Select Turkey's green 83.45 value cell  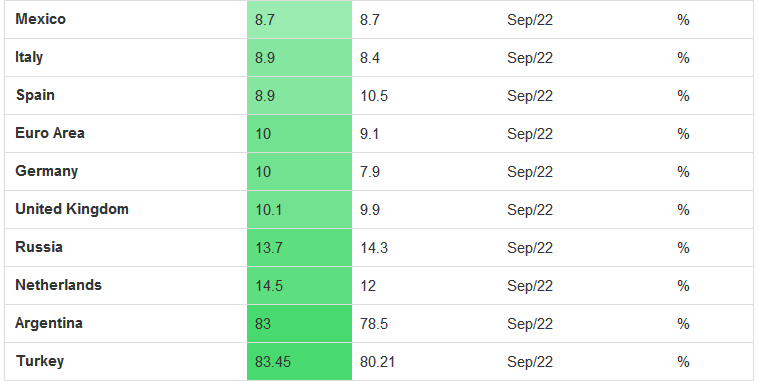299,362
